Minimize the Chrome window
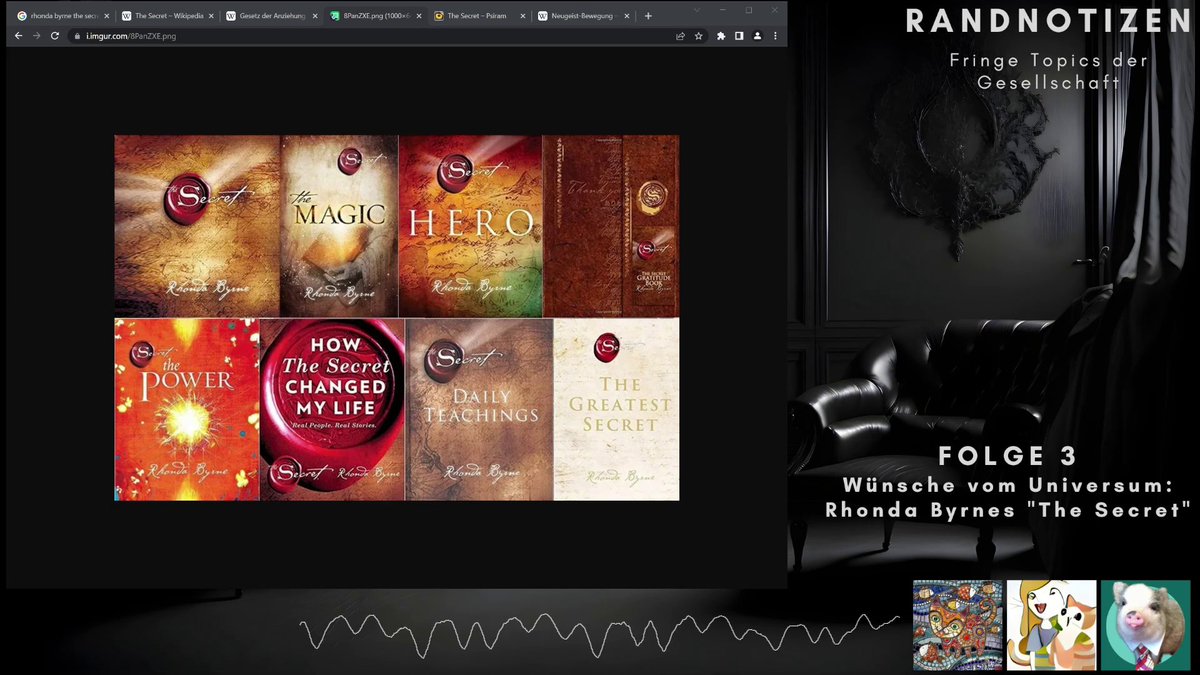Image resolution: width=1200 pixels, height=675 pixels. [x=721, y=10]
